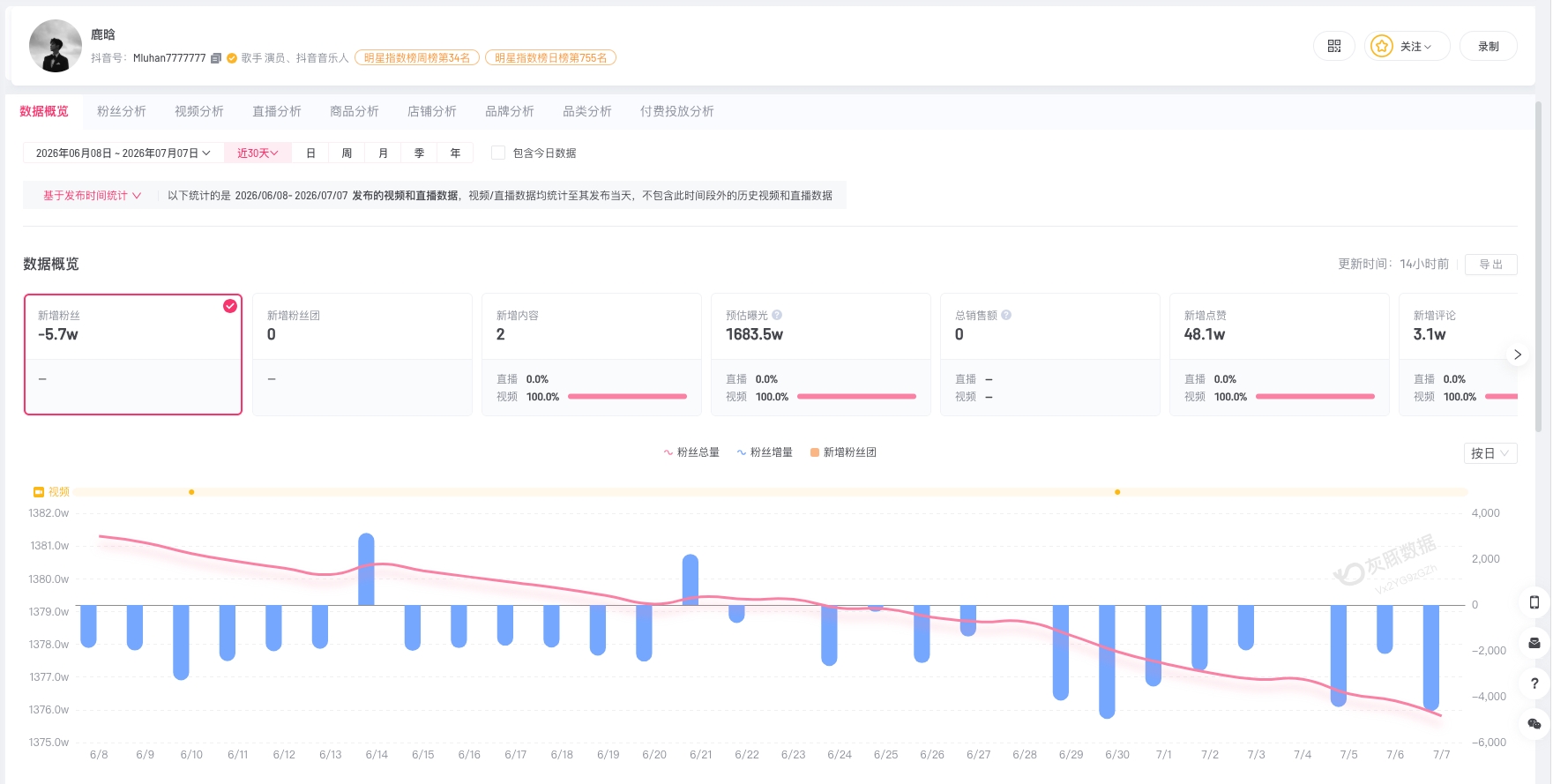Select the 新增粉丝团 metric card
Viewport: 1553px width, 784px height.
tap(362, 355)
